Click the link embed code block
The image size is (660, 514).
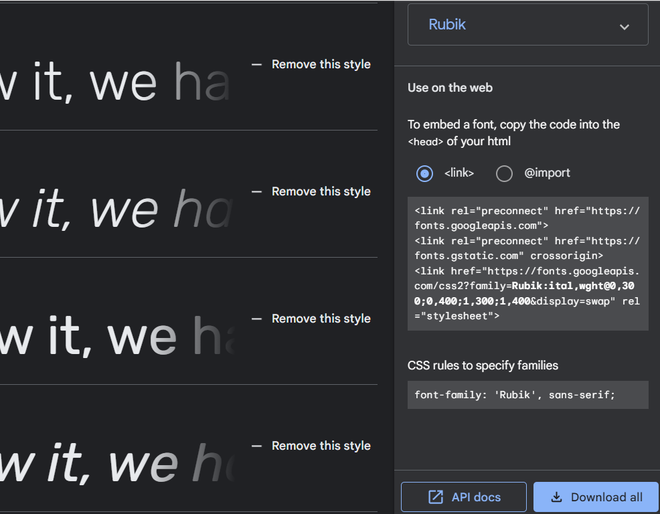pos(527,262)
